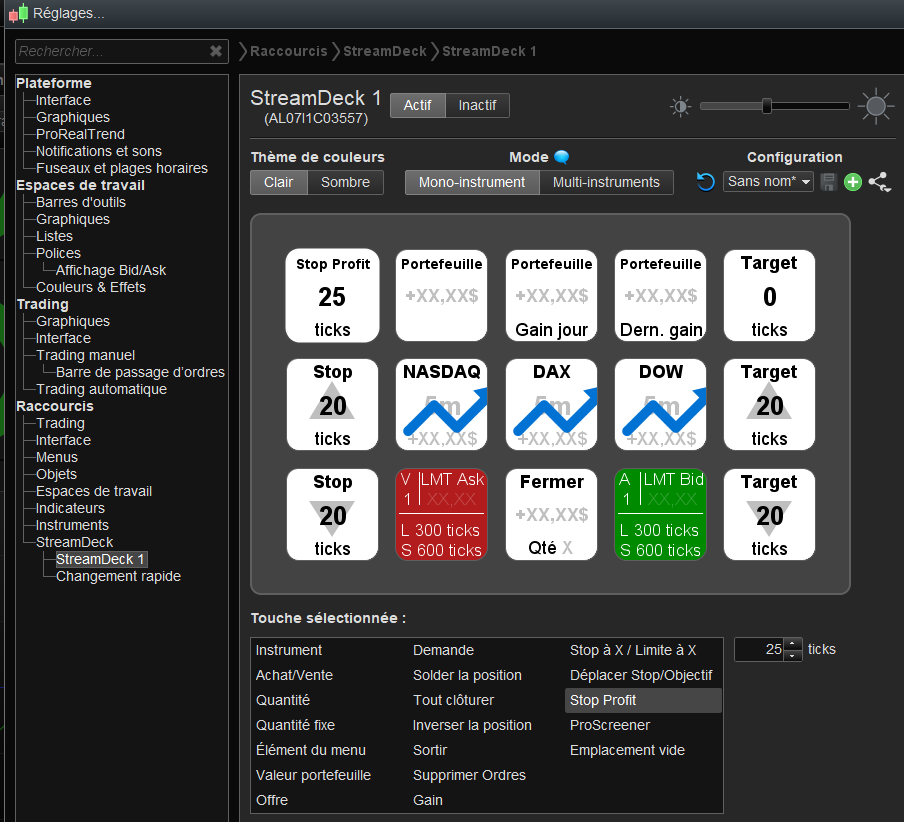
Task: Choose the Sombre color theme
Action: [x=345, y=182]
